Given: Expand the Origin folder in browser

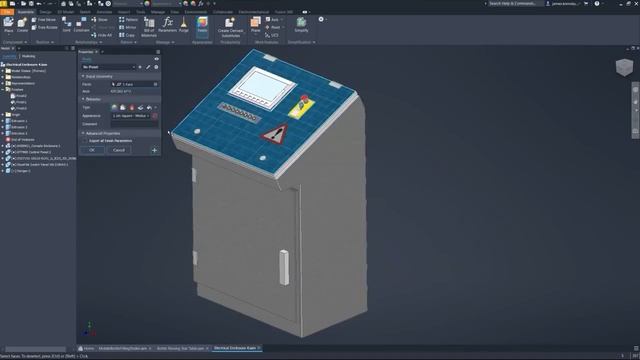Looking at the screenshot, I should pos(2,115).
